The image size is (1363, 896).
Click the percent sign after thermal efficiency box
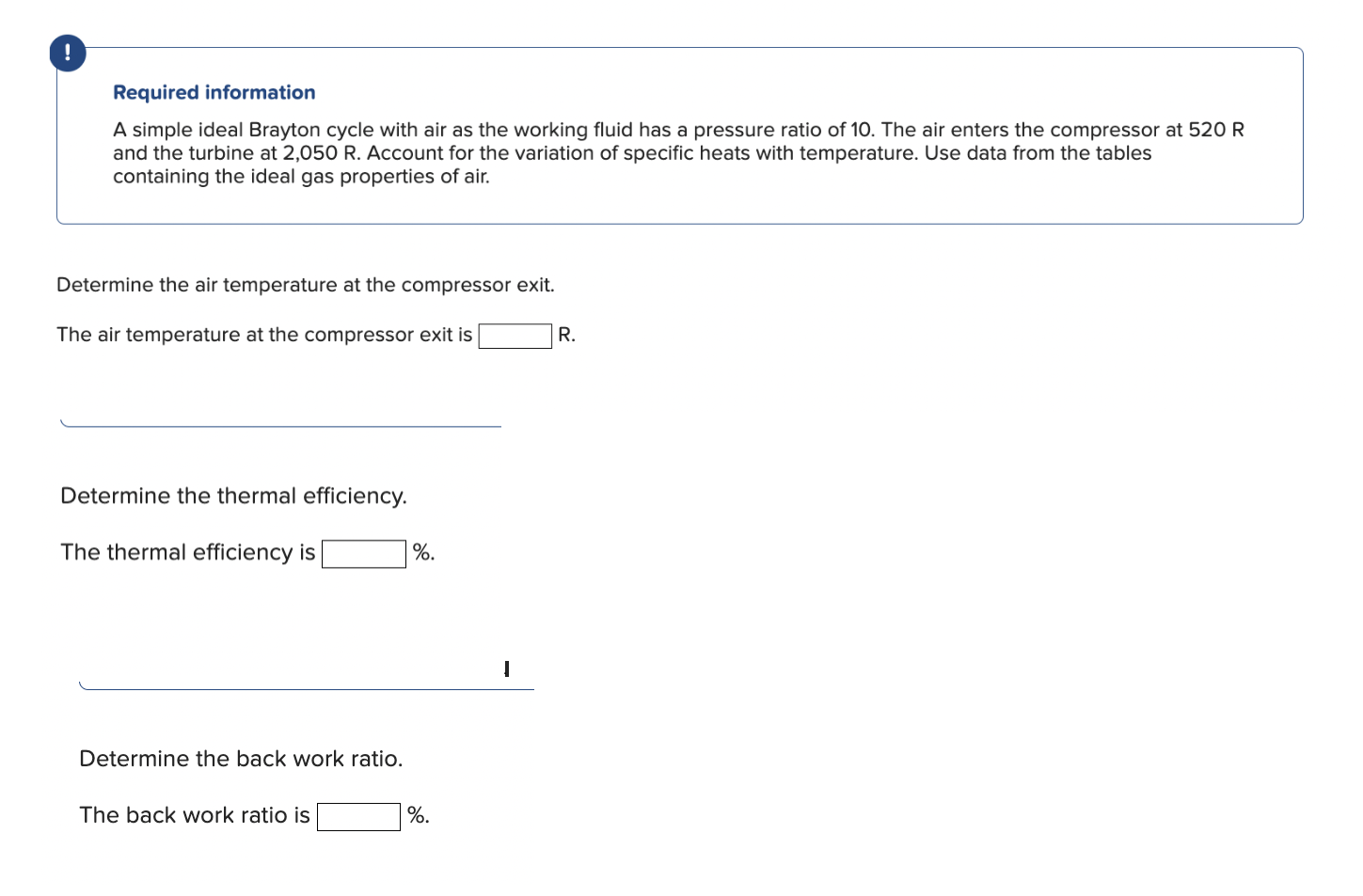pyautogui.click(x=422, y=553)
